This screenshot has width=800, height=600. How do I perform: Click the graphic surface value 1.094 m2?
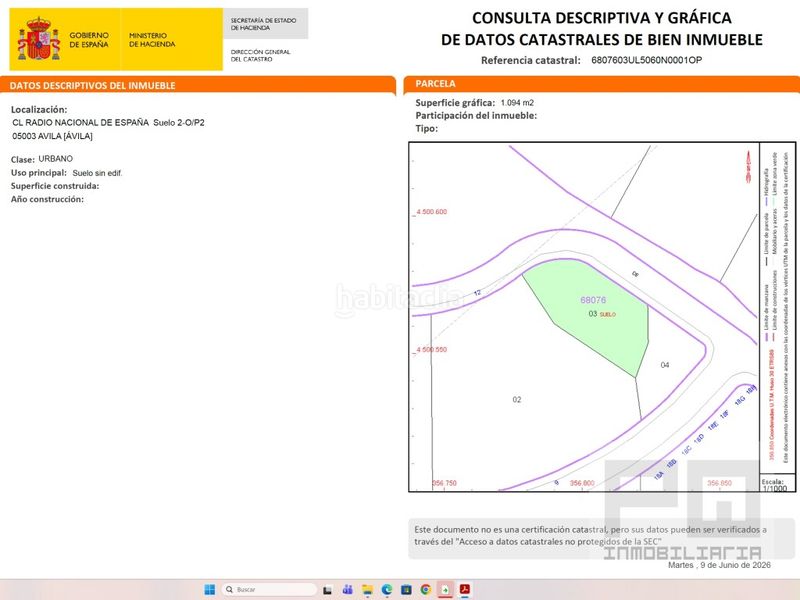(x=517, y=103)
